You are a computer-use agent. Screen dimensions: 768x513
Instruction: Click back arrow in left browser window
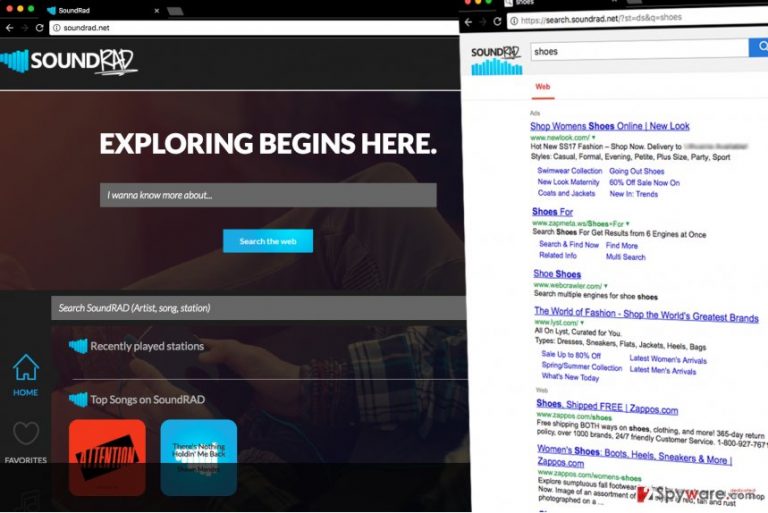9,28
